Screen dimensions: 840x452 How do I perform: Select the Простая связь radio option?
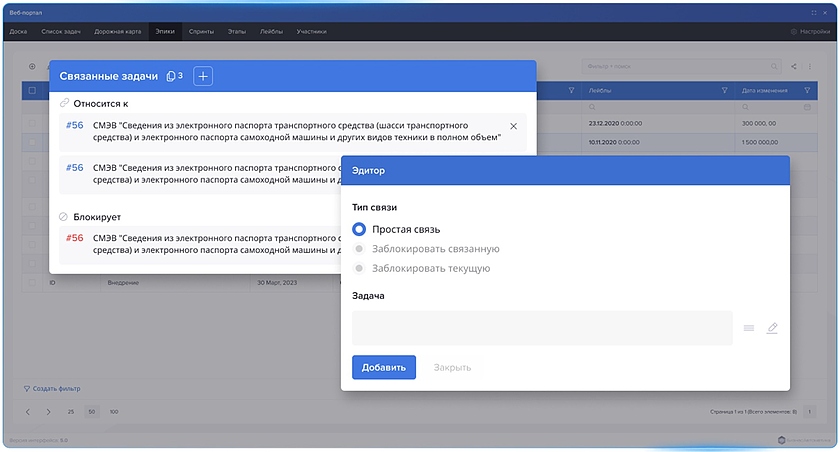(359, 229)
